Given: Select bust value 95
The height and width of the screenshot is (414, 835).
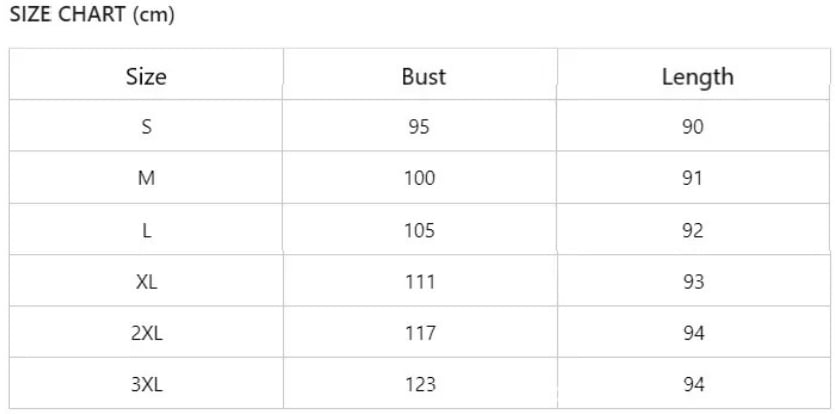Looking at the screenshot, I should coord(419,127).
